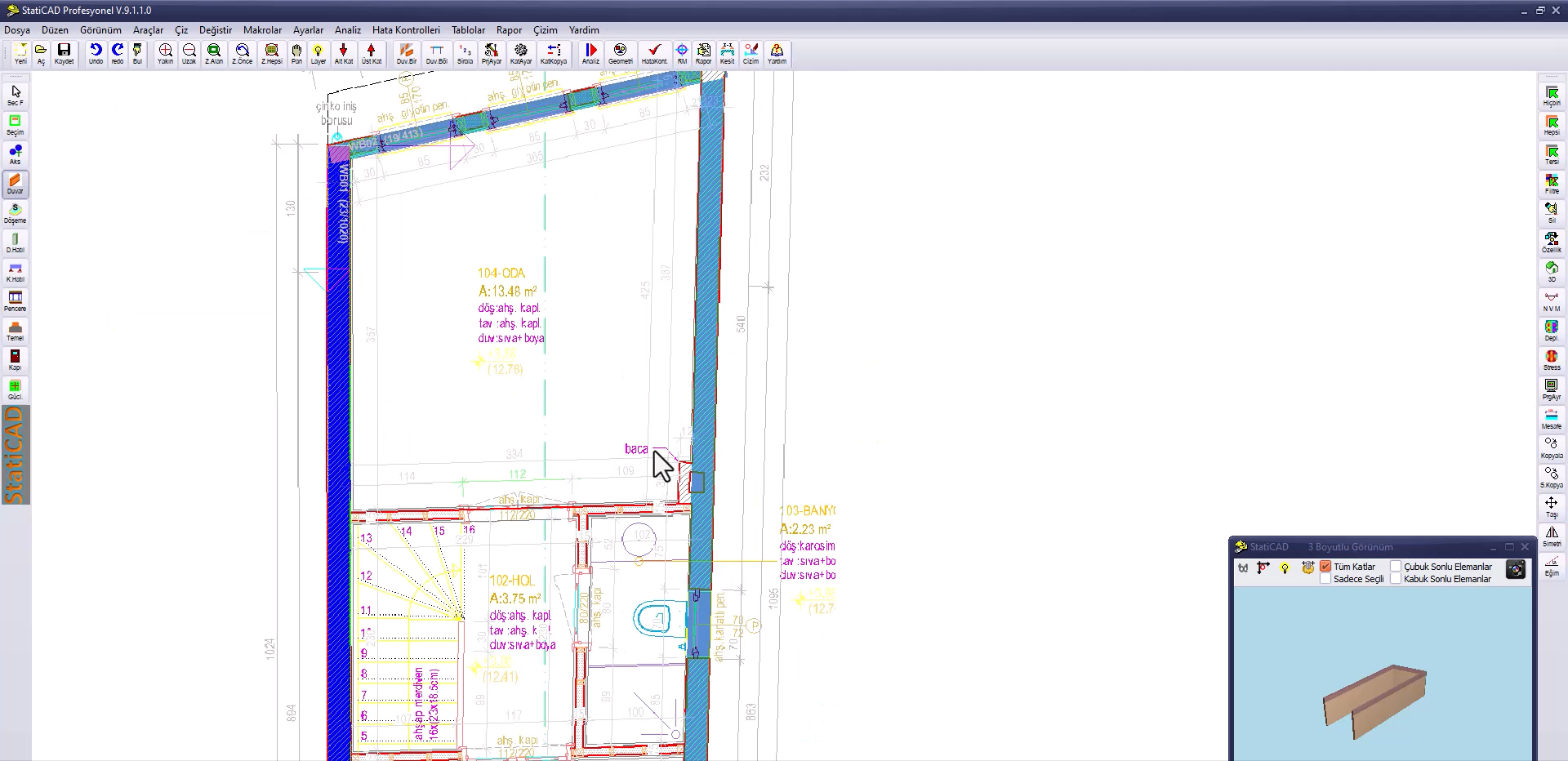Enable the Sadece Seçili checkbox

[1325, 579]
